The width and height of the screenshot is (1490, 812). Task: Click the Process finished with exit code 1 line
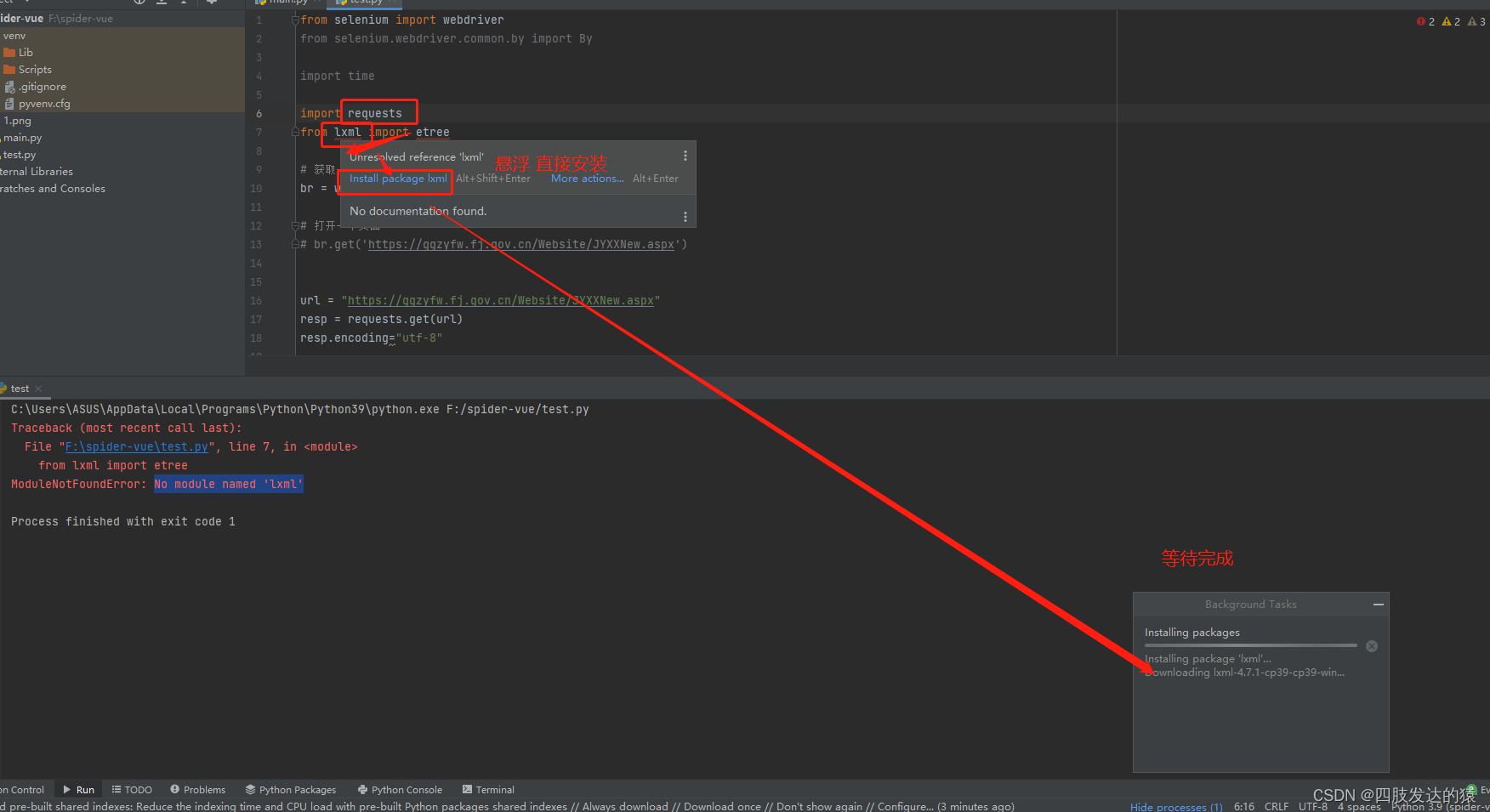click(x=123, y=521)
